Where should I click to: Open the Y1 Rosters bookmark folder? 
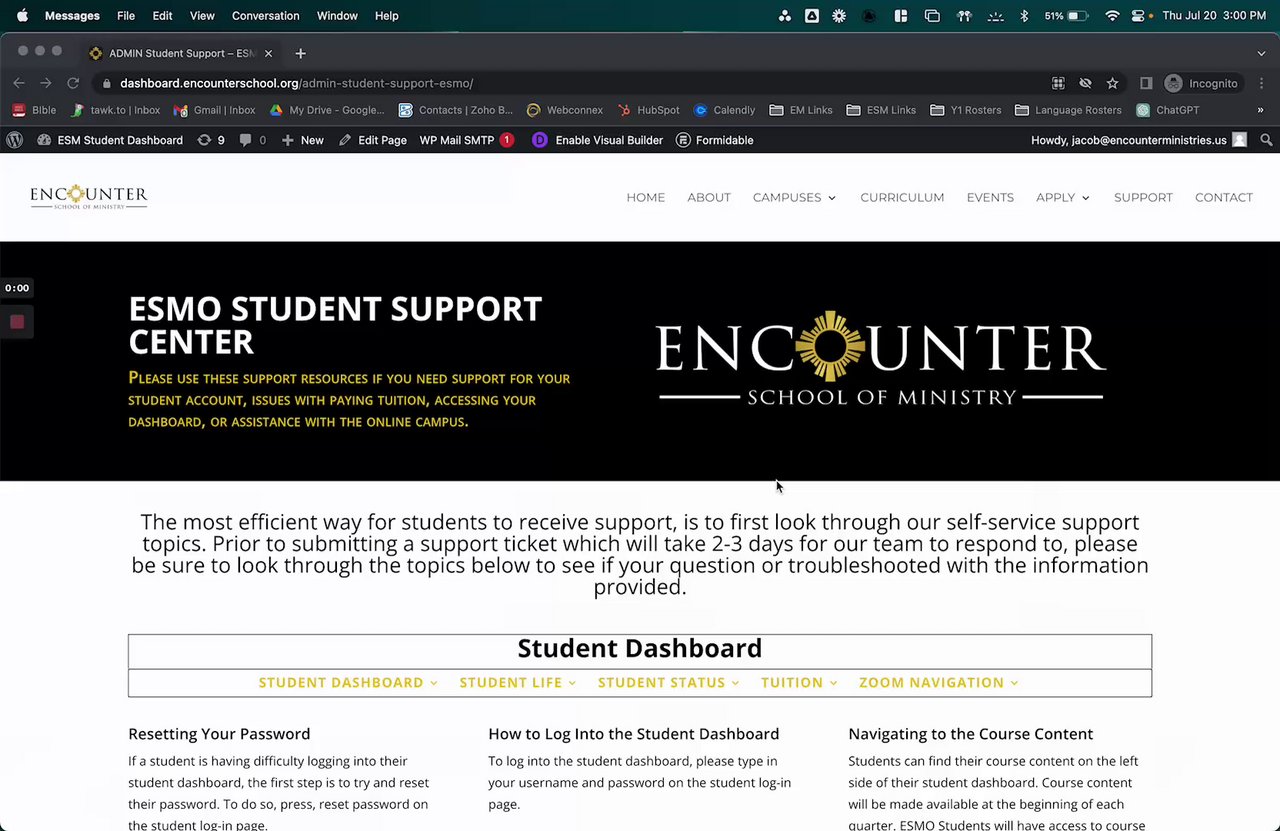[x=965, y=110]
